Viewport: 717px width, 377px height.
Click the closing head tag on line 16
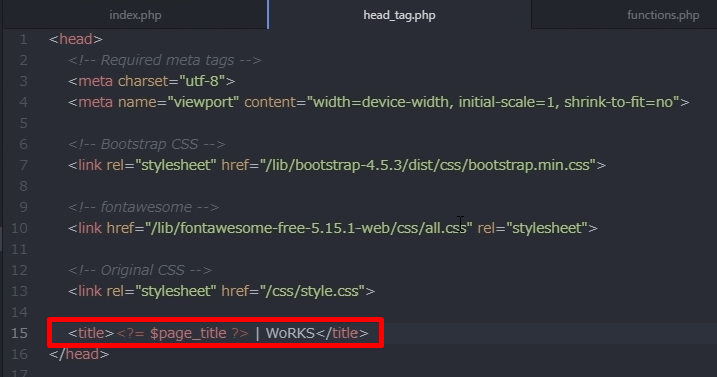(79, 354)
